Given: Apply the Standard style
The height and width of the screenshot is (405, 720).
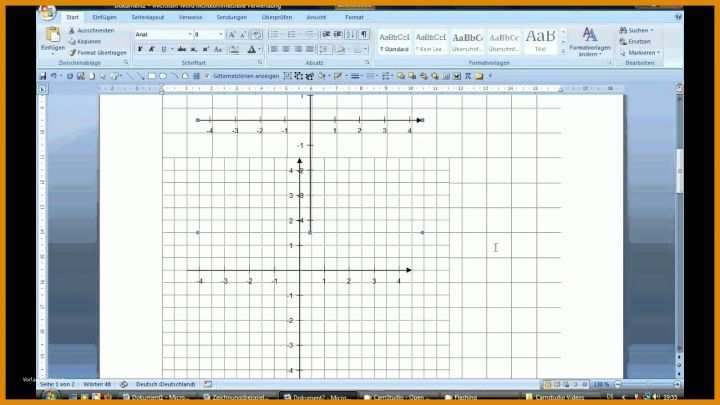Looking at the screenshot, I should (394, 42).
